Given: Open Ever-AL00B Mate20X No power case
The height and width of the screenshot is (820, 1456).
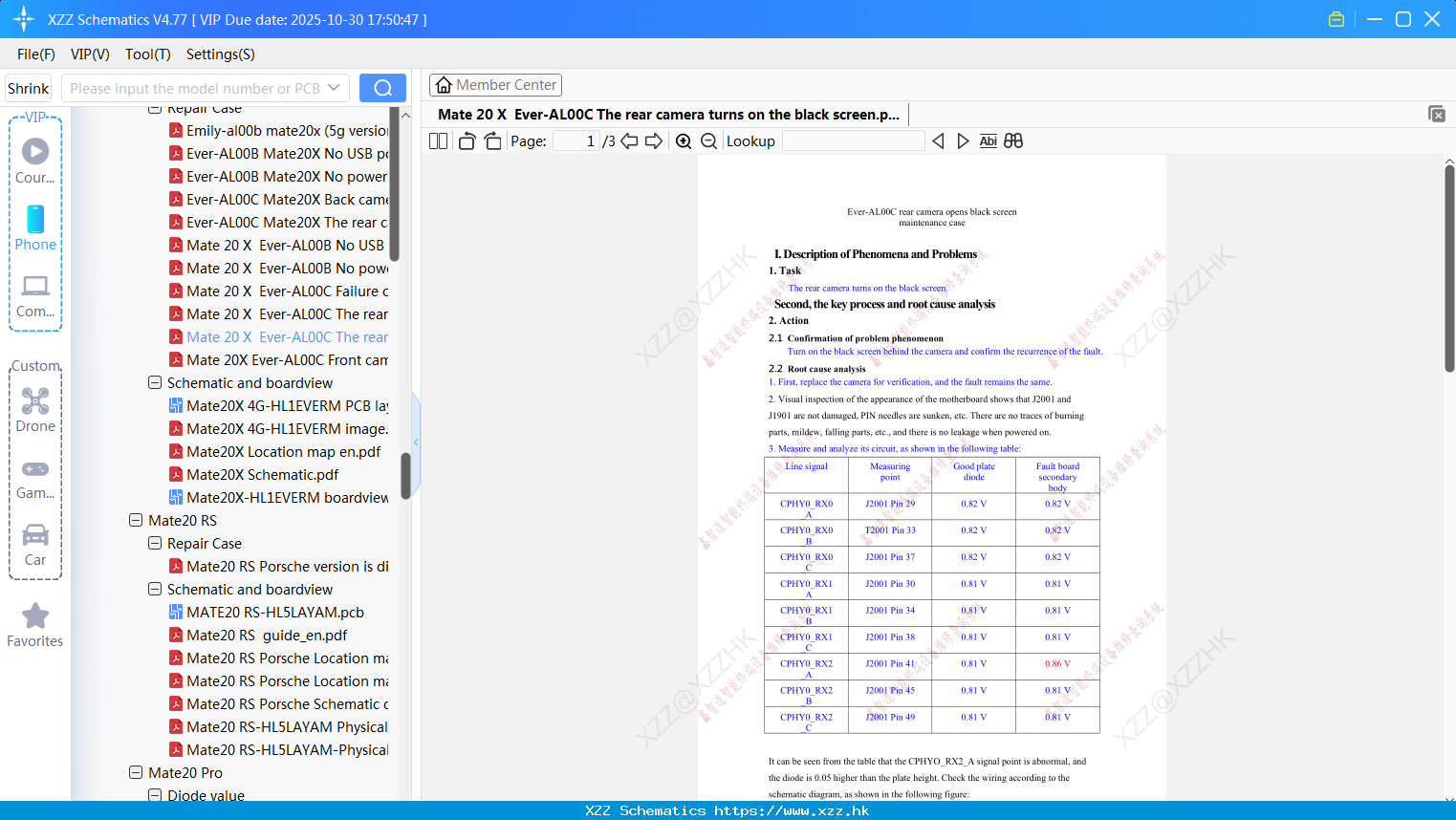Looking at the screenshot, I should click(278, 176).
